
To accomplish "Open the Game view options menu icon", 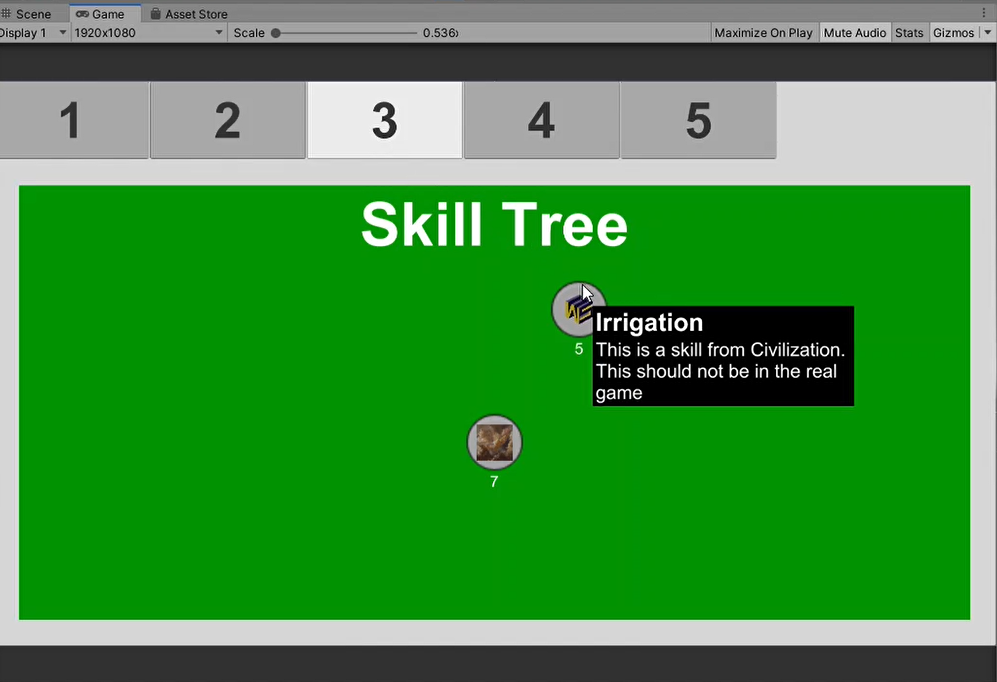I will pyautogui.click(x=985, y=13).
